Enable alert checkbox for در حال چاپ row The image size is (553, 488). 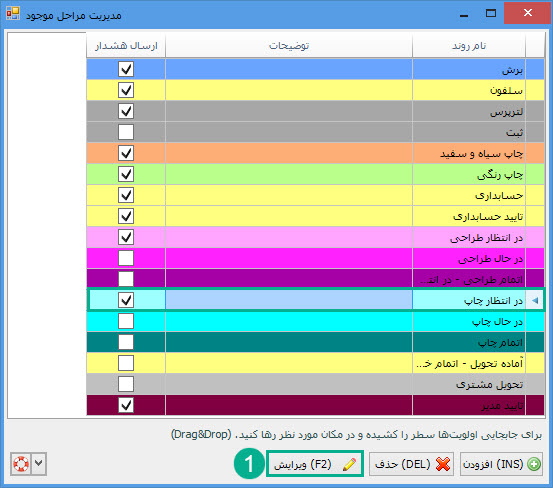pyautogui.click(x=126, y=321)
